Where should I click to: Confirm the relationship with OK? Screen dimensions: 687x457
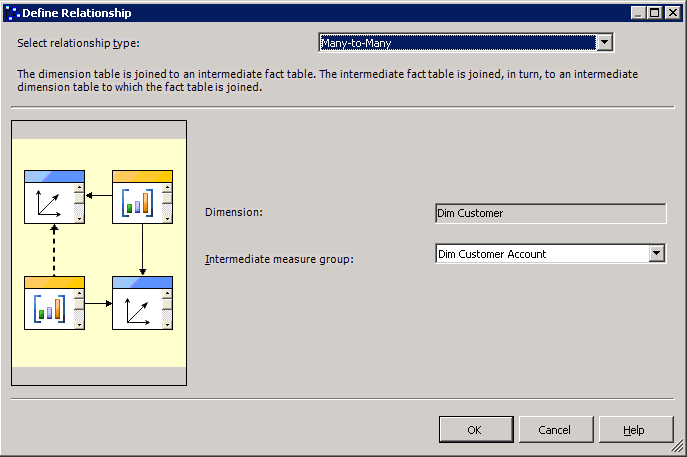tap(476, 429)
